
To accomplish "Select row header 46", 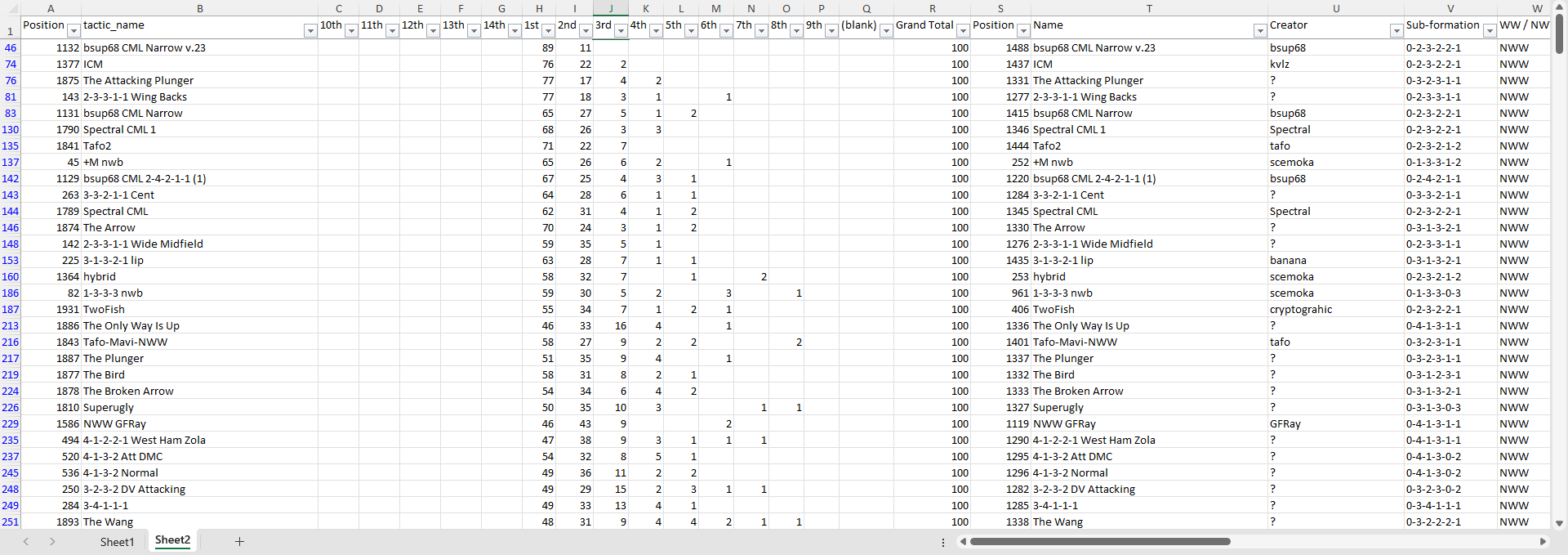I will point(10,47).
